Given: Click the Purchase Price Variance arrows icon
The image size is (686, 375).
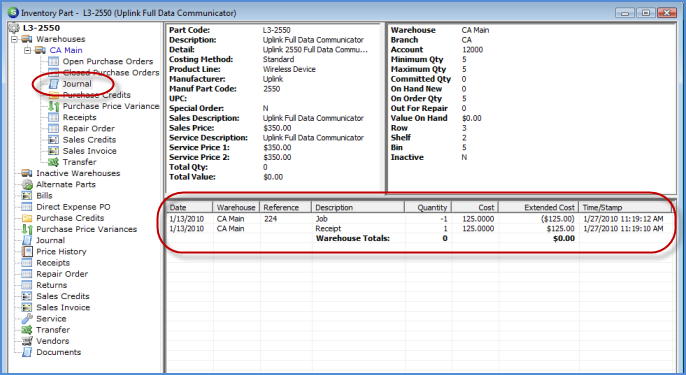Looking at the screenshot, I should click(53, 106).
